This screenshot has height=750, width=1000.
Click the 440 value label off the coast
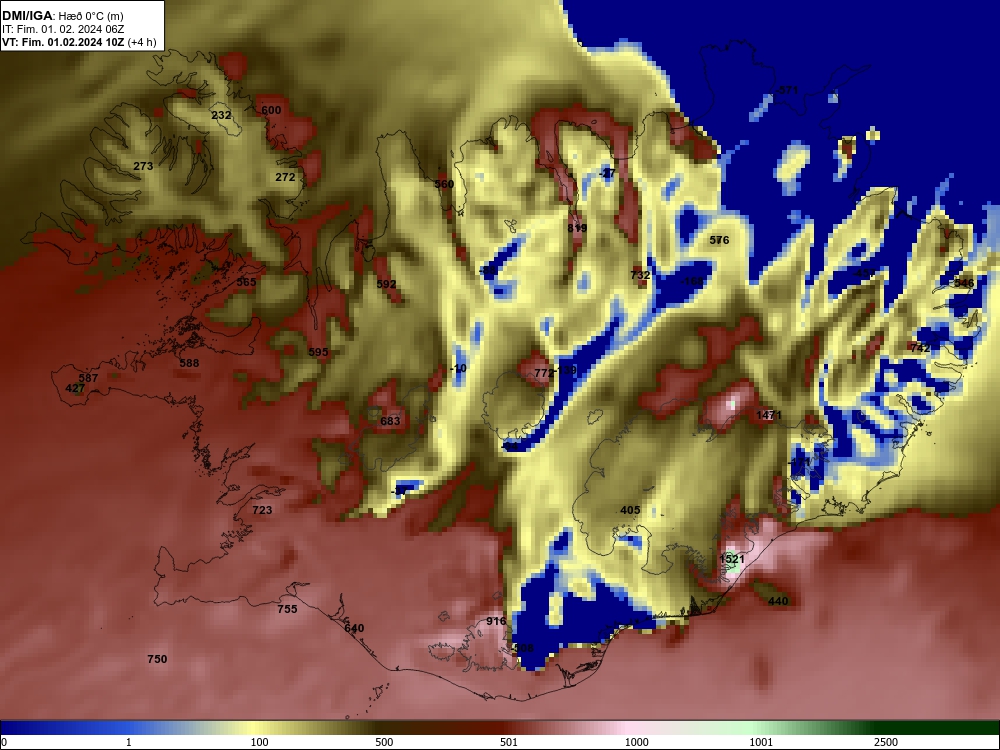pos(778,601)
